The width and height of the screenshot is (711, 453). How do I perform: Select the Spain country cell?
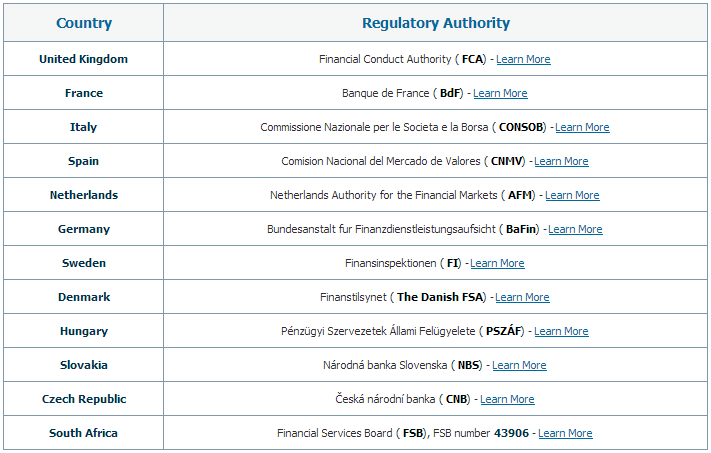pyautogui.click(x=83, y=161)
